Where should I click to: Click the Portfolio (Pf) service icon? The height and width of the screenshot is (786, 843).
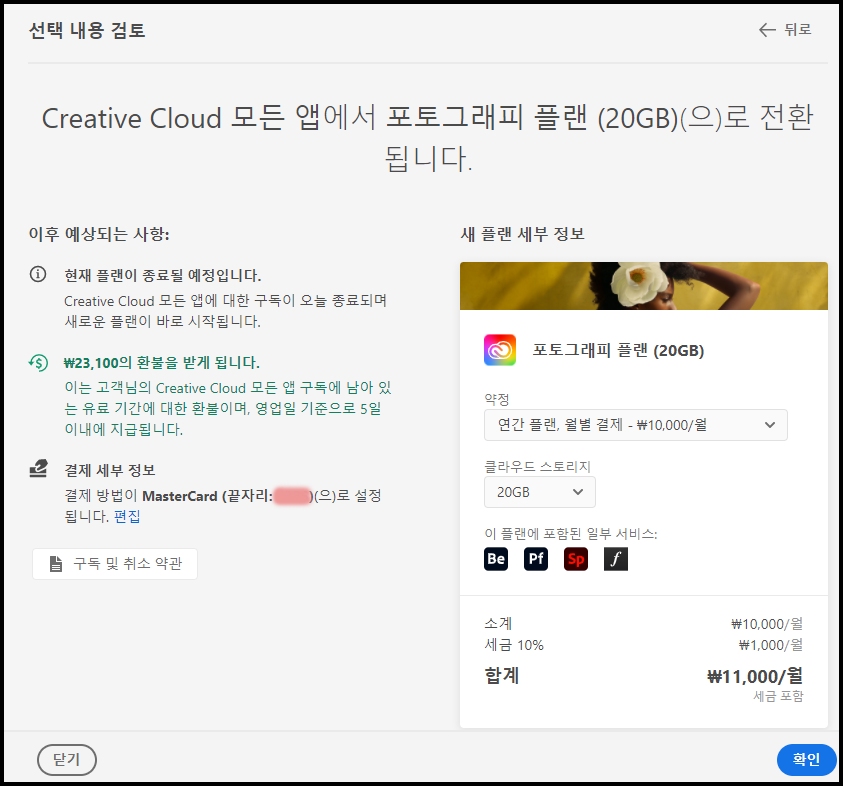pyautogui.click(x=535, y=559)
